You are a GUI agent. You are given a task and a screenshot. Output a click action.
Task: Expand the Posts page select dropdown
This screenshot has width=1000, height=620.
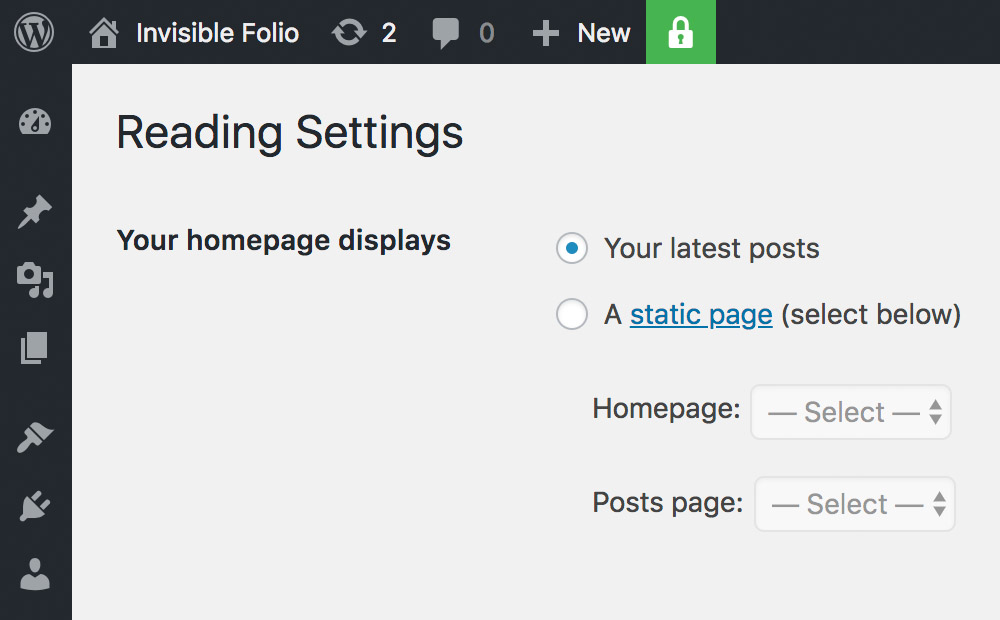point(855,504)
